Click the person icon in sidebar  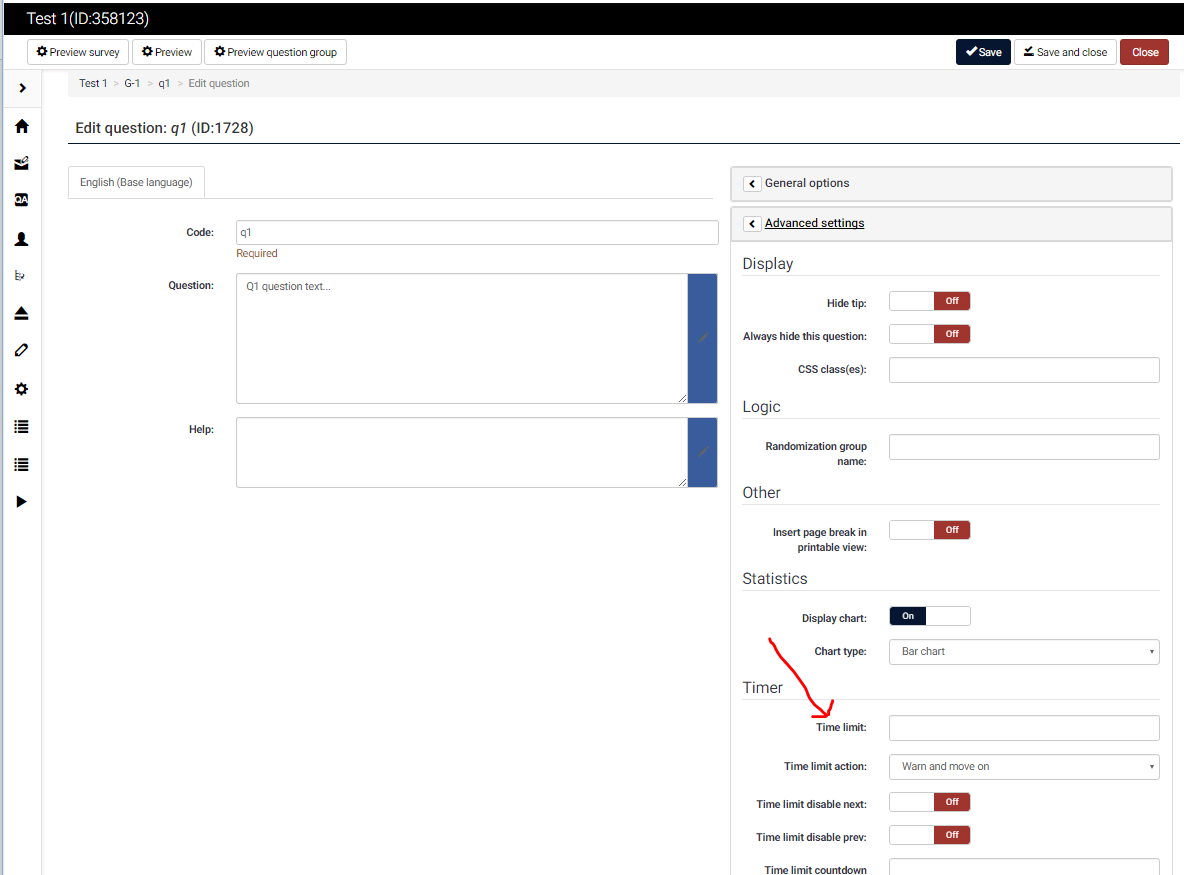tap(21, 239)
